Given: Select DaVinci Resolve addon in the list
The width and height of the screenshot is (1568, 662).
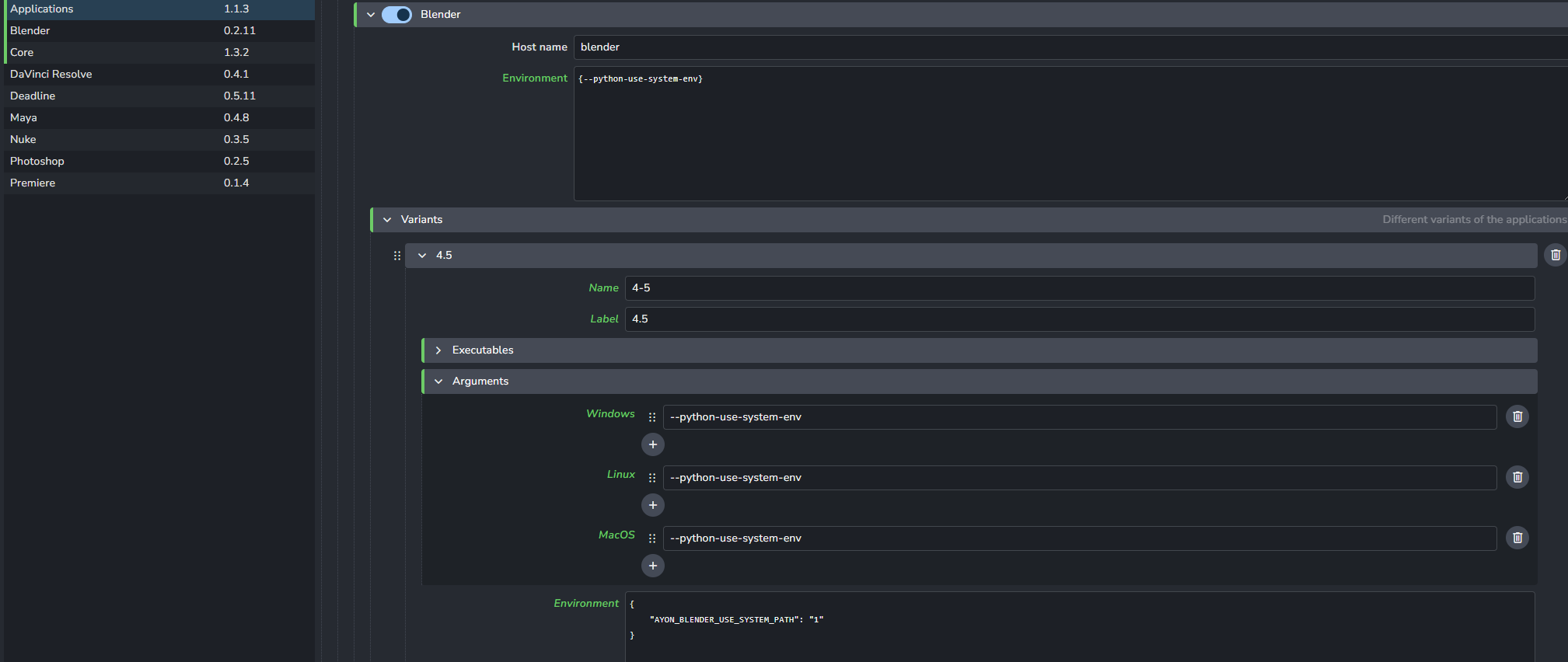Looking at the screenshot, I should point(51,74).
